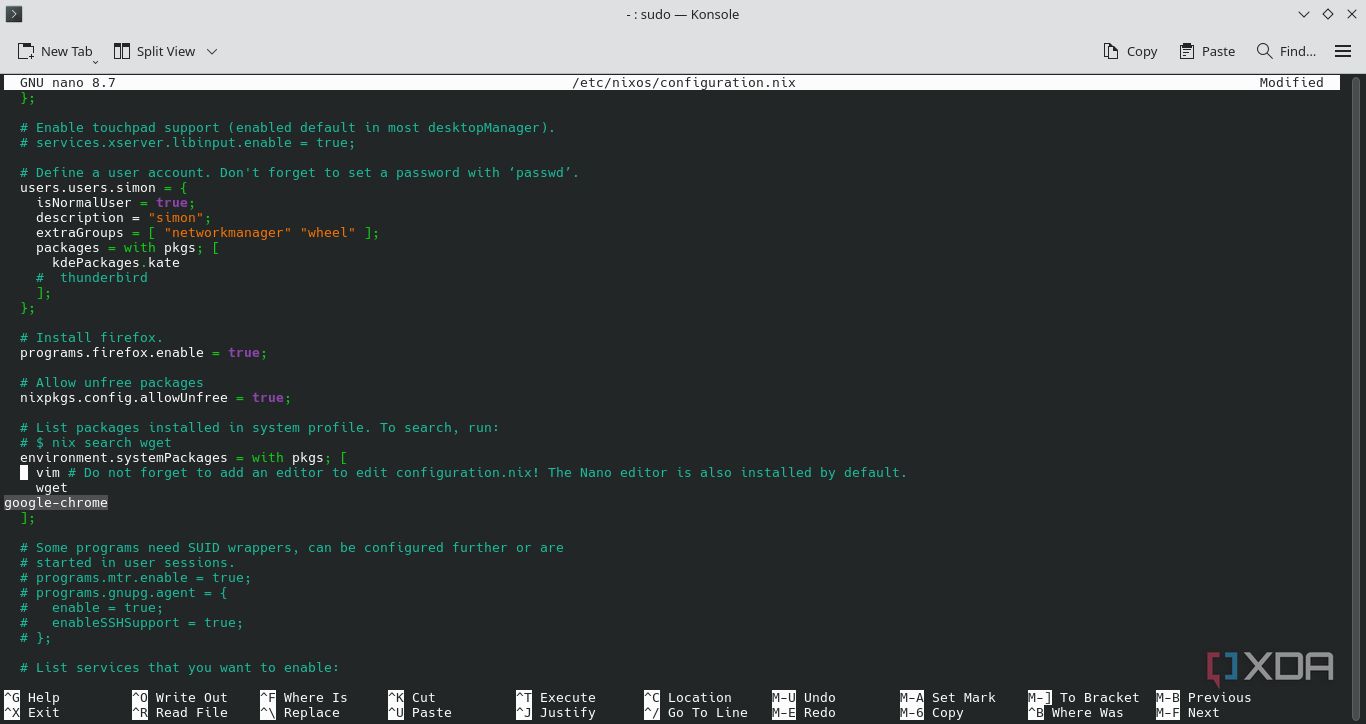This screenshot has width=1366, height=724.
Task: Click the ^F Where Is shortcut
Action: [304, 697]
